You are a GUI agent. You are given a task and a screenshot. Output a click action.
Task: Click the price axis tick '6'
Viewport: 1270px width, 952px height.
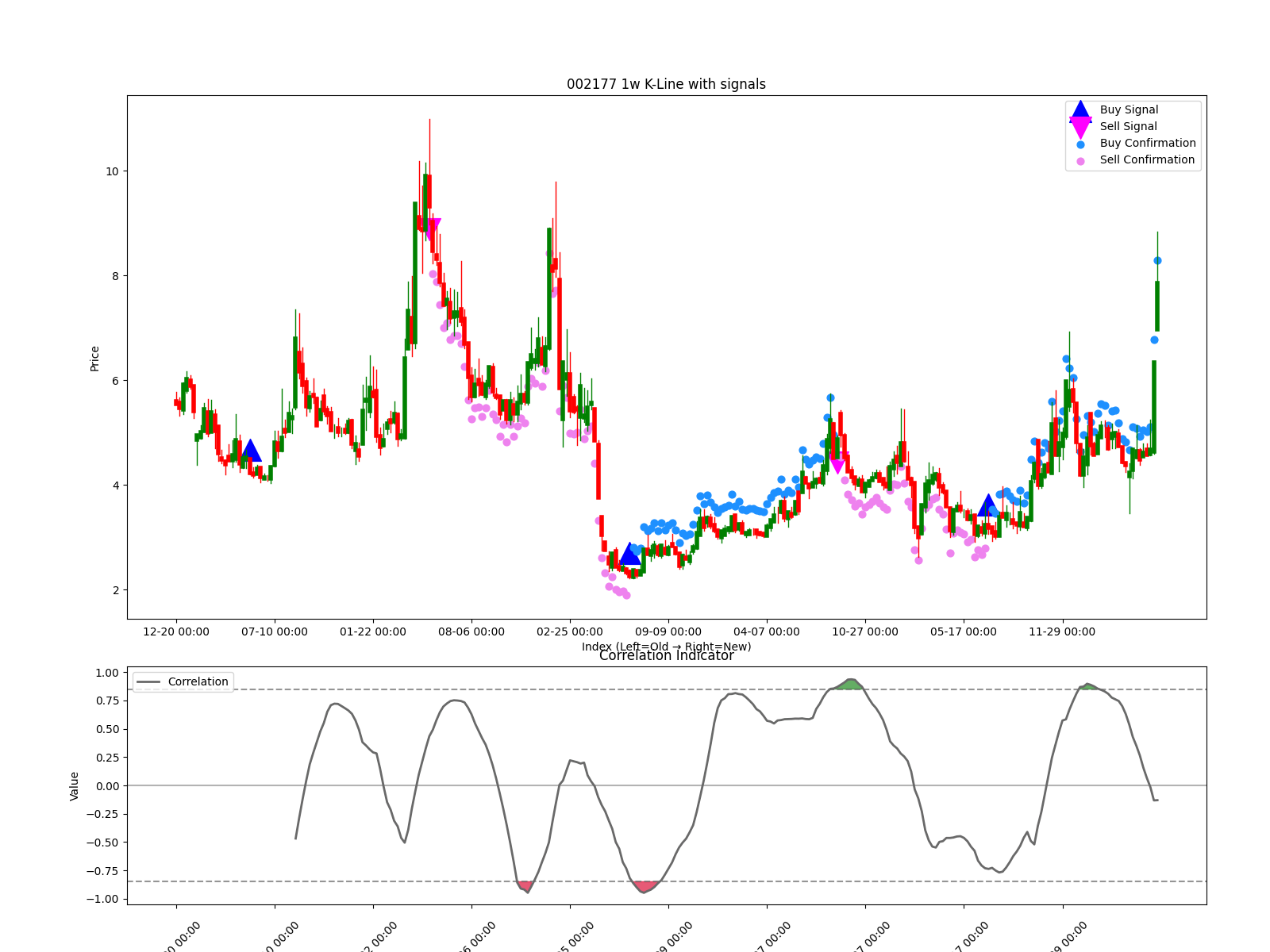[x=115, y=381]
